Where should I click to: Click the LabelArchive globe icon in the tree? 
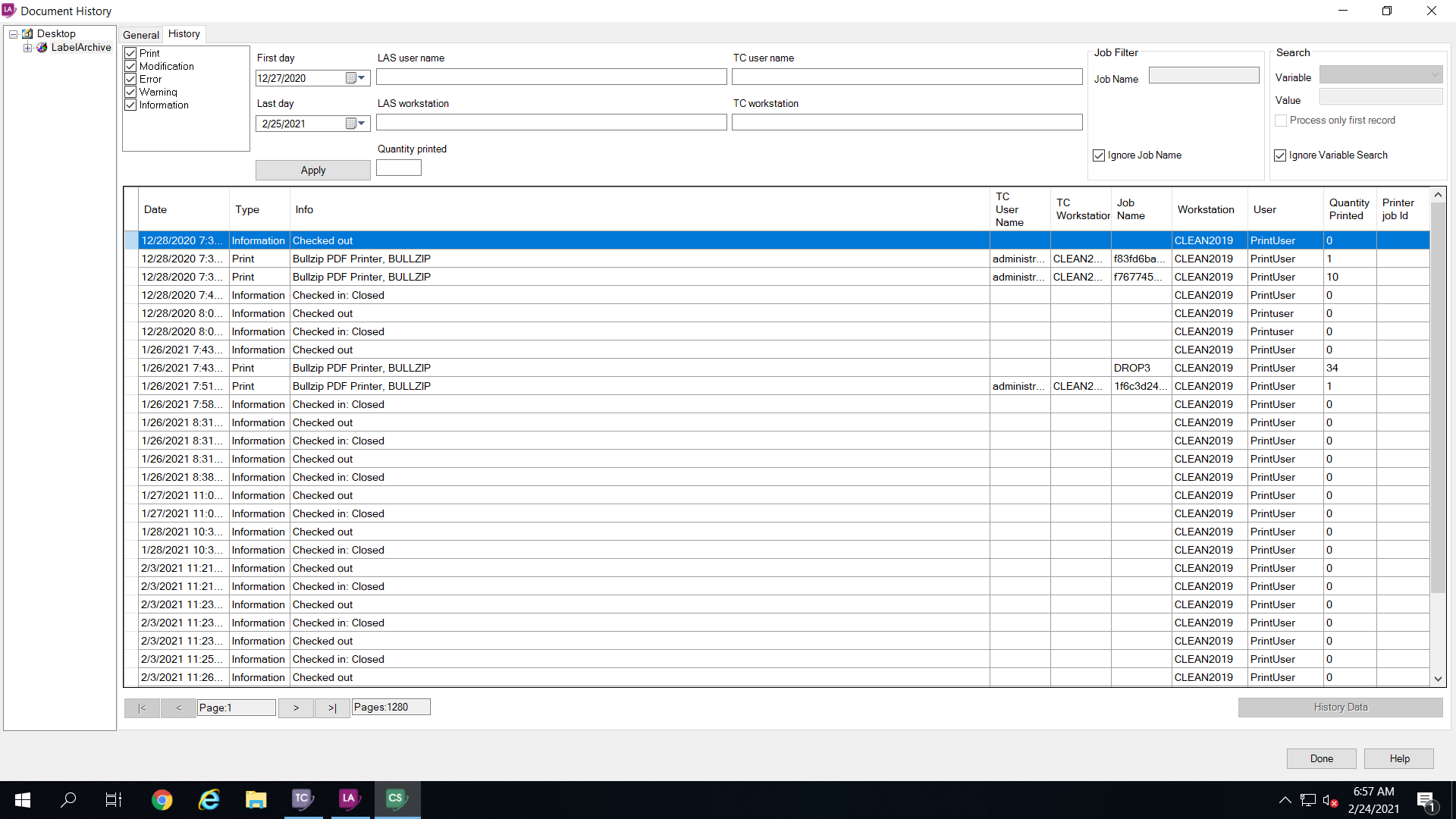coord(42,47)
